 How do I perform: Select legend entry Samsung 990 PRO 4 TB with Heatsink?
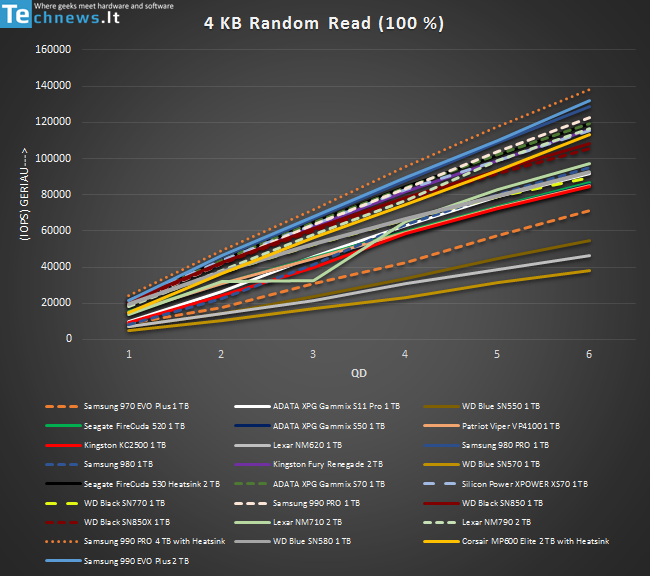[x=135, y=541]
